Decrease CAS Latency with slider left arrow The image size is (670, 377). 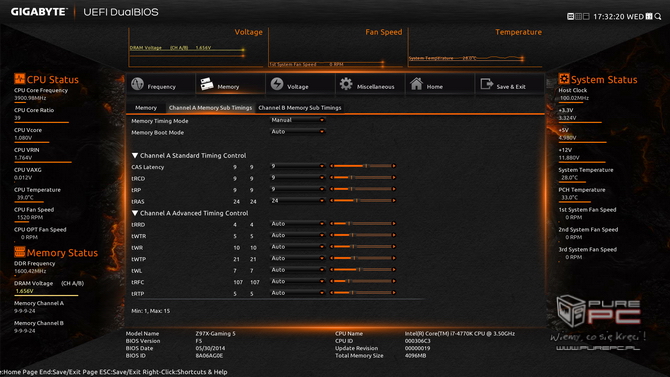[332, 166]
